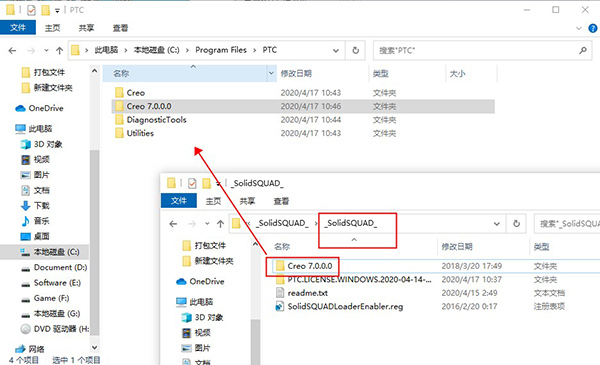The image size is (600, 365).
Task: Open the 查看 tab in _SolidSQUAD_ window
Action: point(281,201)
